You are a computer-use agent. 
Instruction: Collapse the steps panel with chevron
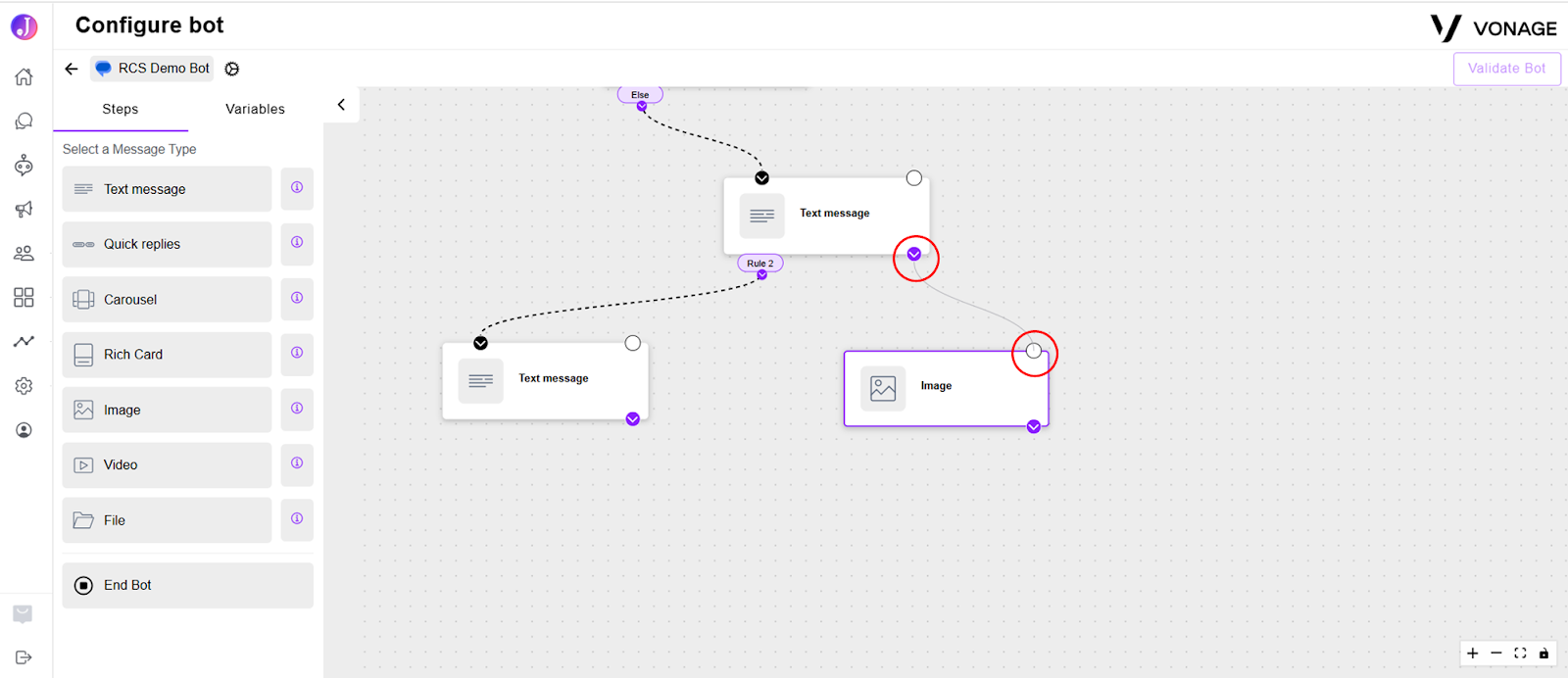click(x=341, y=105)
